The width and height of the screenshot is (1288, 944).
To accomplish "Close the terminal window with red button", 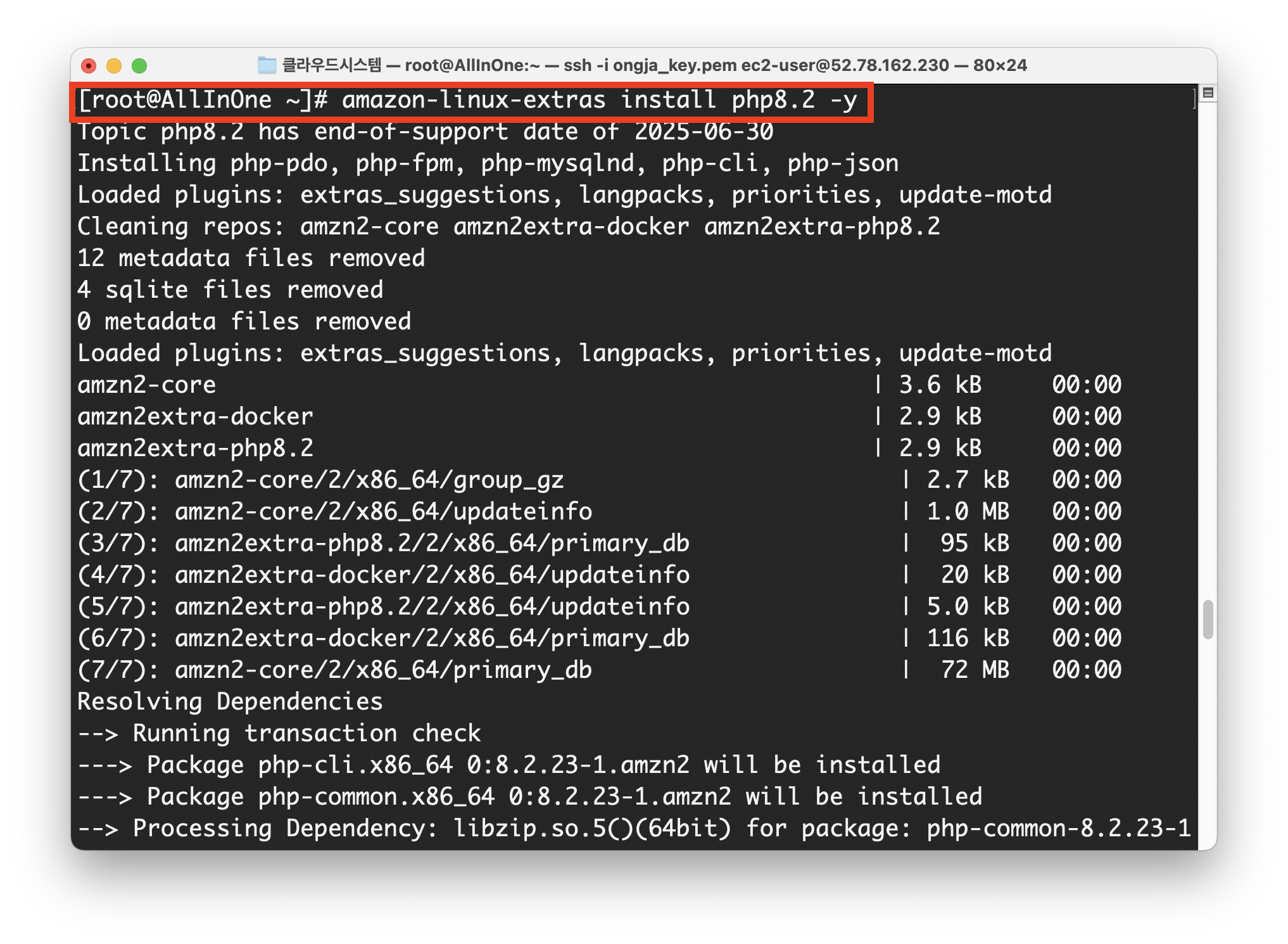I will [x=89, y=66].
